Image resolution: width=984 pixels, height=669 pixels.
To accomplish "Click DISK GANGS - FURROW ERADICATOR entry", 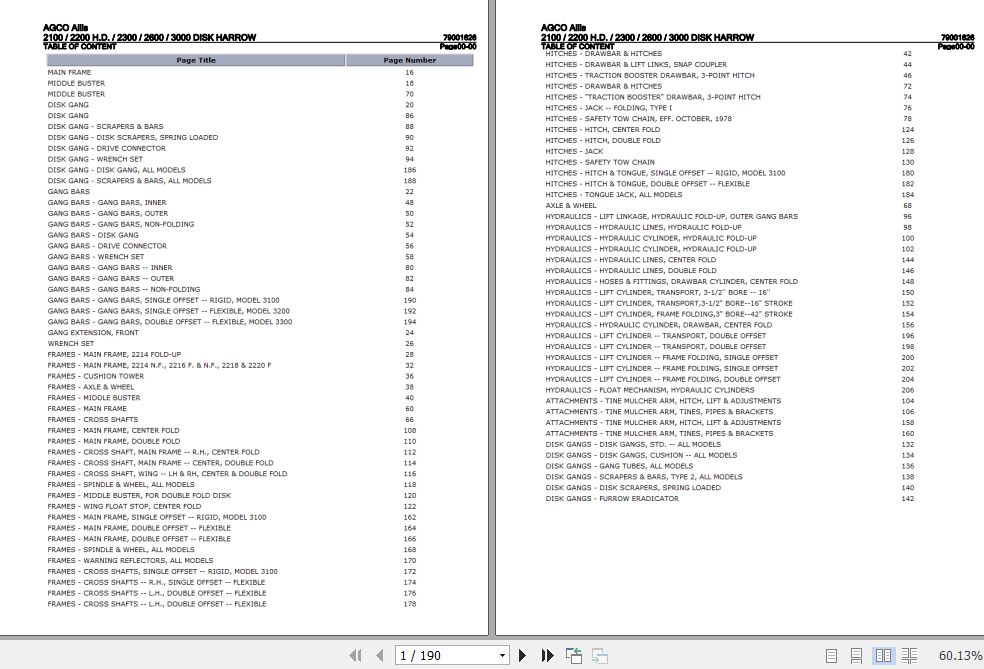I will point(611,498).
